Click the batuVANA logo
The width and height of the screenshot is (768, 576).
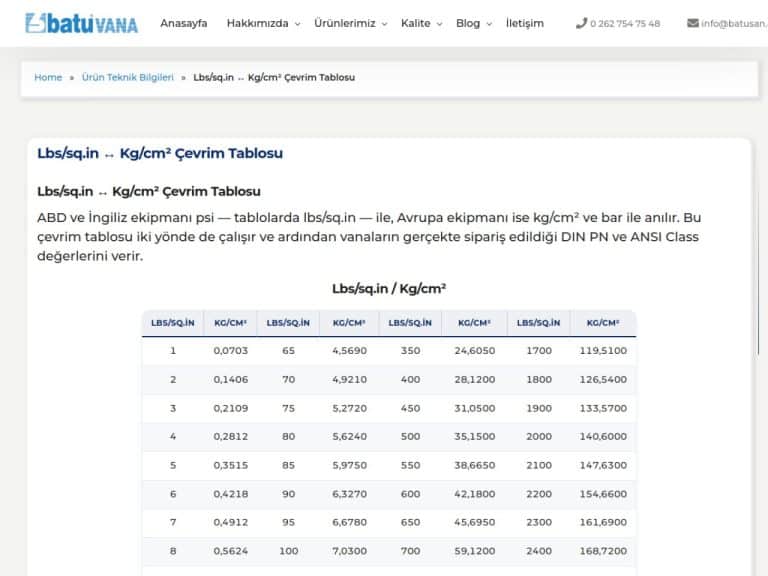(x=81, y=23)
